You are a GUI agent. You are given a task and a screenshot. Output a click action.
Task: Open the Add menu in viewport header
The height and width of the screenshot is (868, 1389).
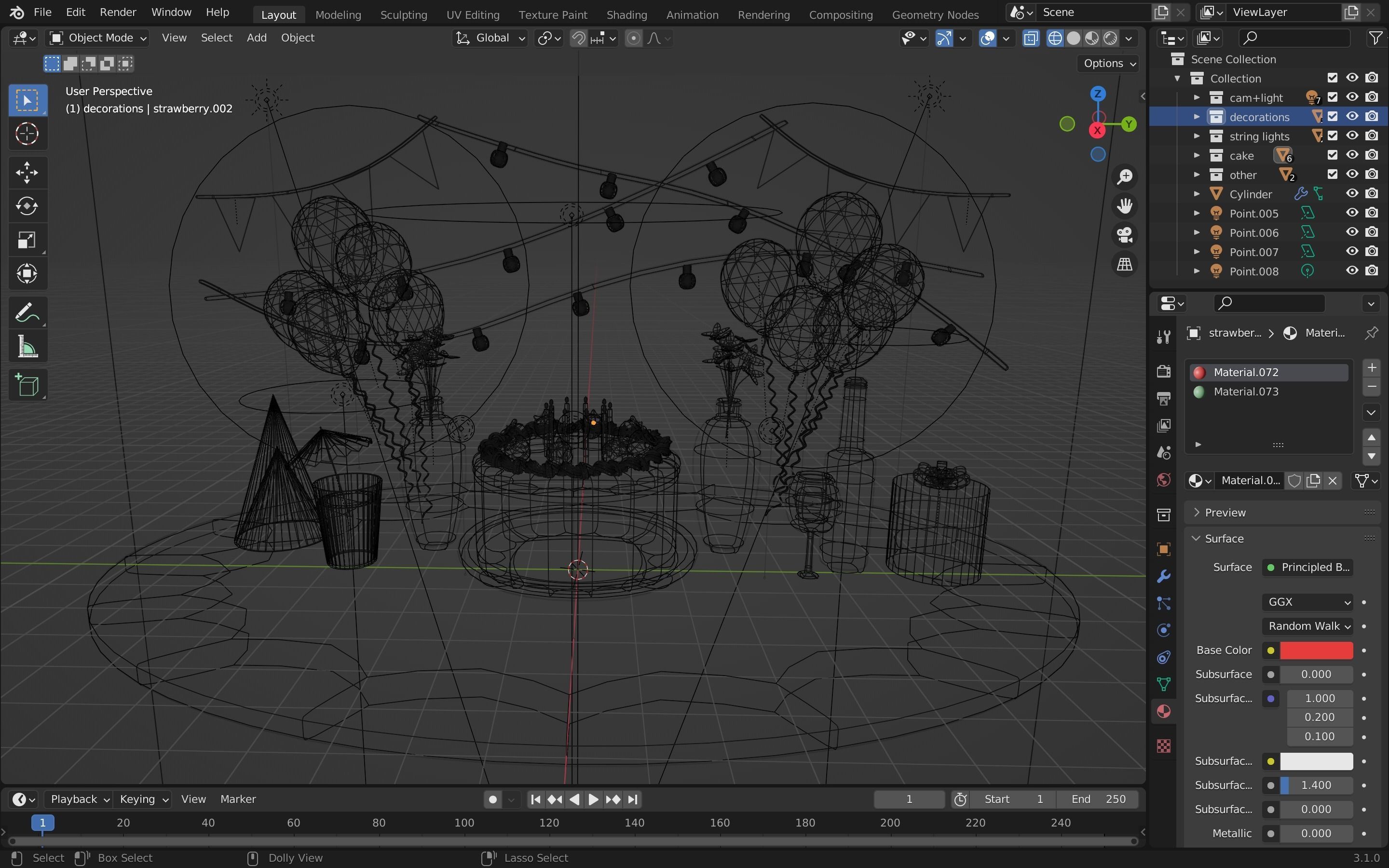point(257,38)
